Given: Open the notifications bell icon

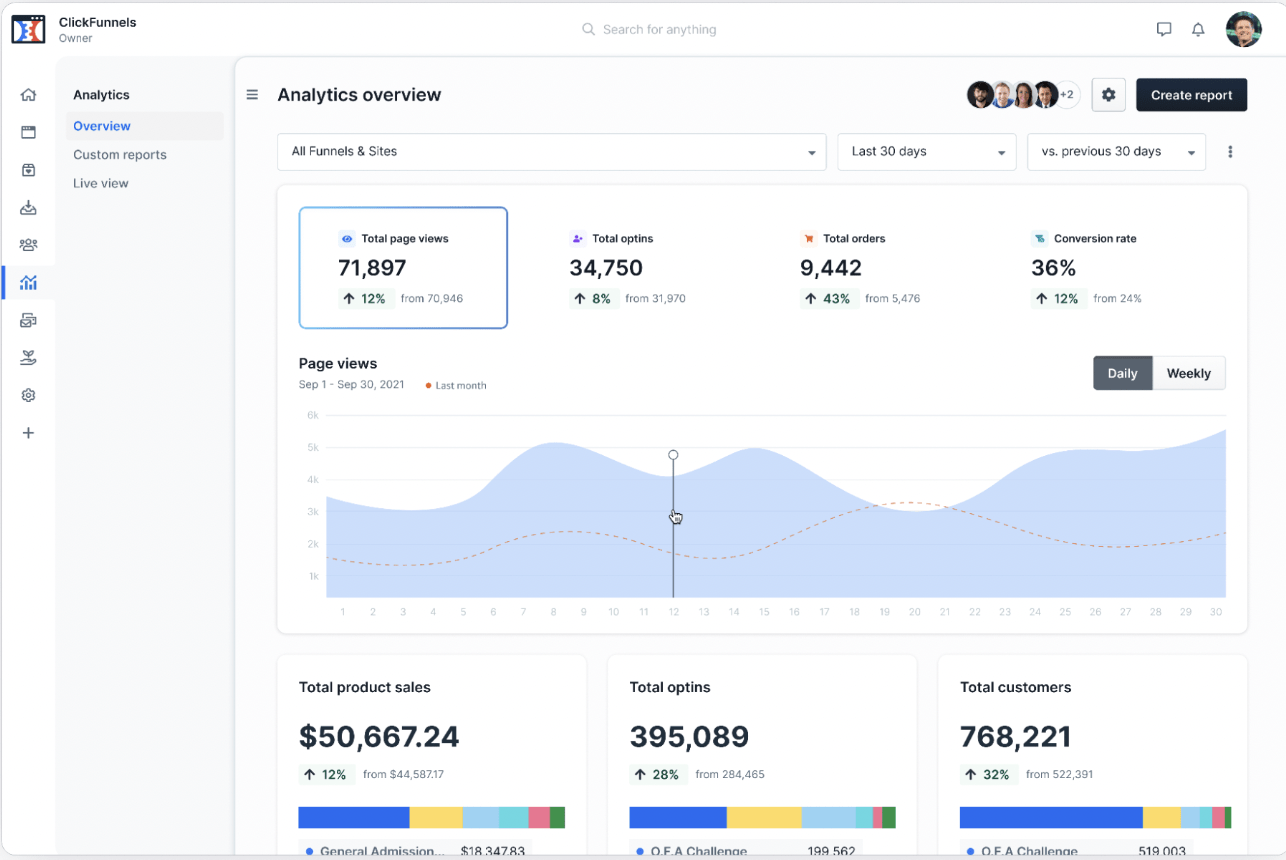Looking at the screenshot, I should 1198,29.
